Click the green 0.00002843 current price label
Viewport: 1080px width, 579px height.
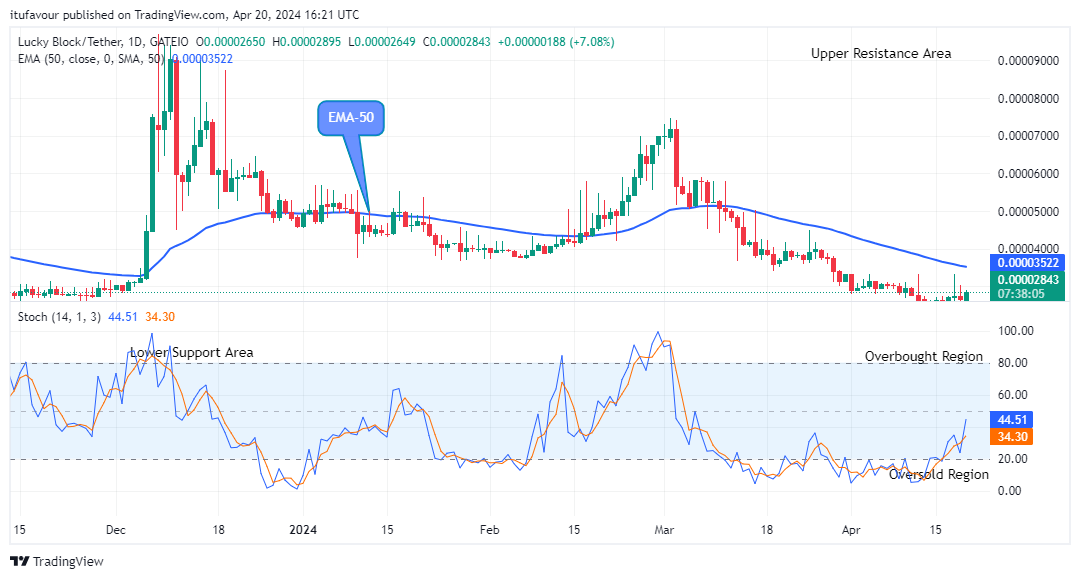1028,280
